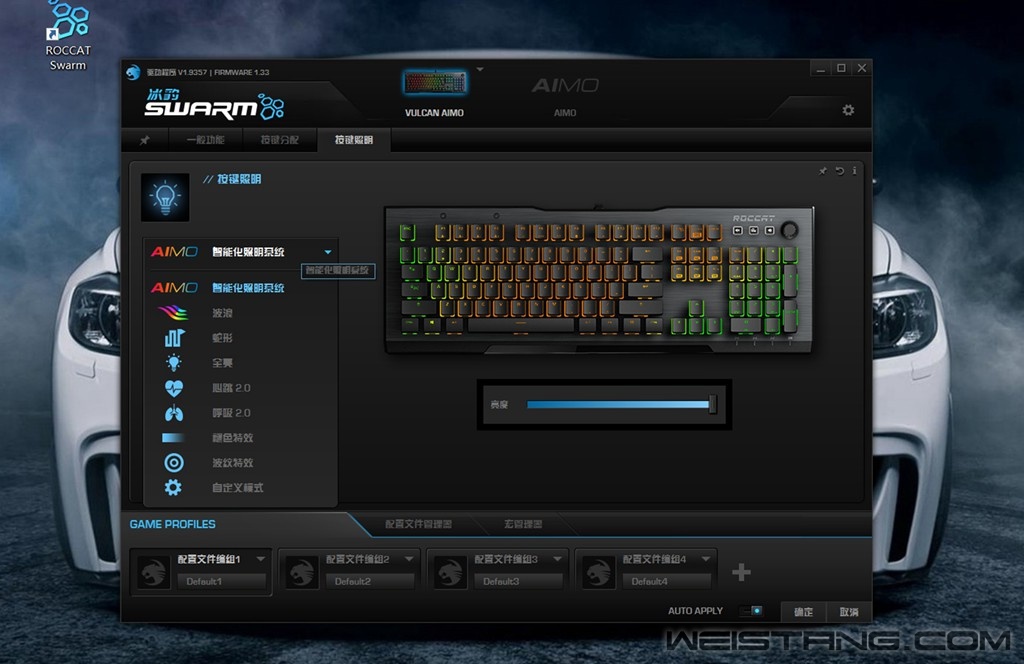
Task: Add a new profile slot with plus
Action: (741, 572)
